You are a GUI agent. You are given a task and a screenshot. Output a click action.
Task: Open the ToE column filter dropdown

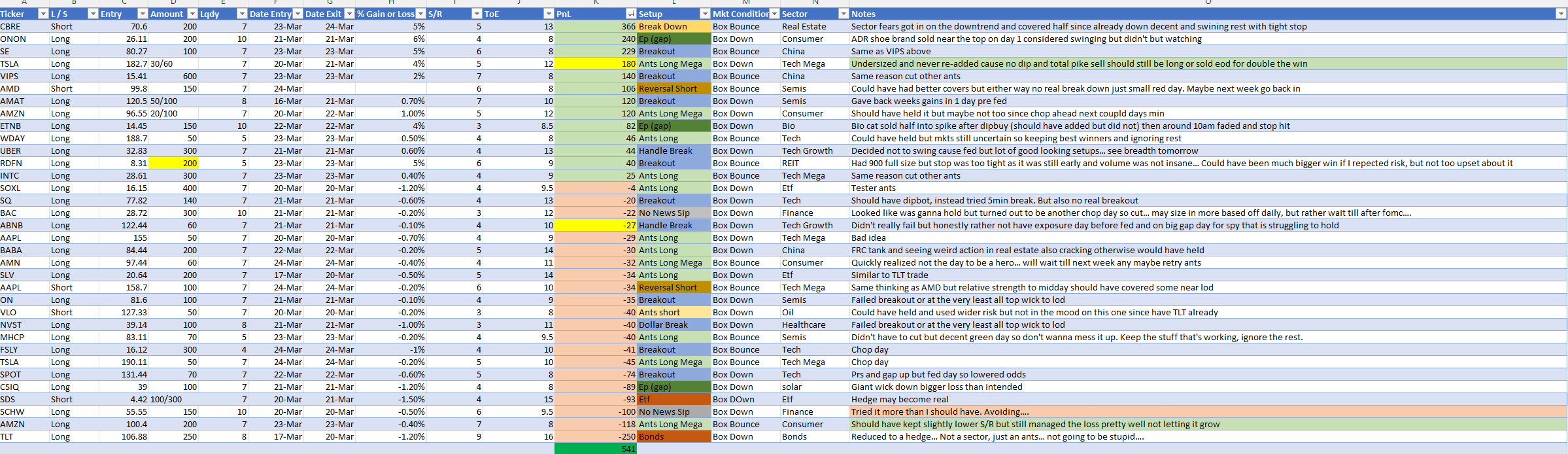pyautogui.click(x=548, y=14)
